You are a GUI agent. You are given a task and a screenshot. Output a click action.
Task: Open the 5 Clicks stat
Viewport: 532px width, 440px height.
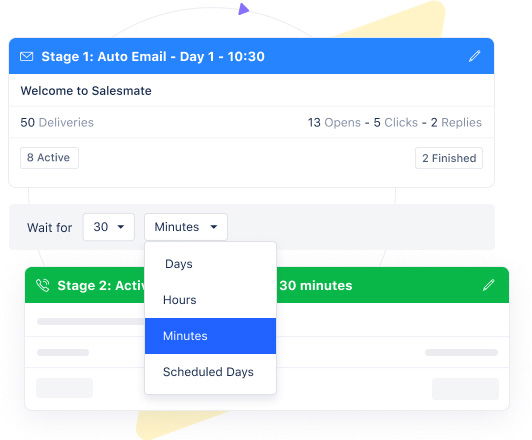tap(396, 122)
